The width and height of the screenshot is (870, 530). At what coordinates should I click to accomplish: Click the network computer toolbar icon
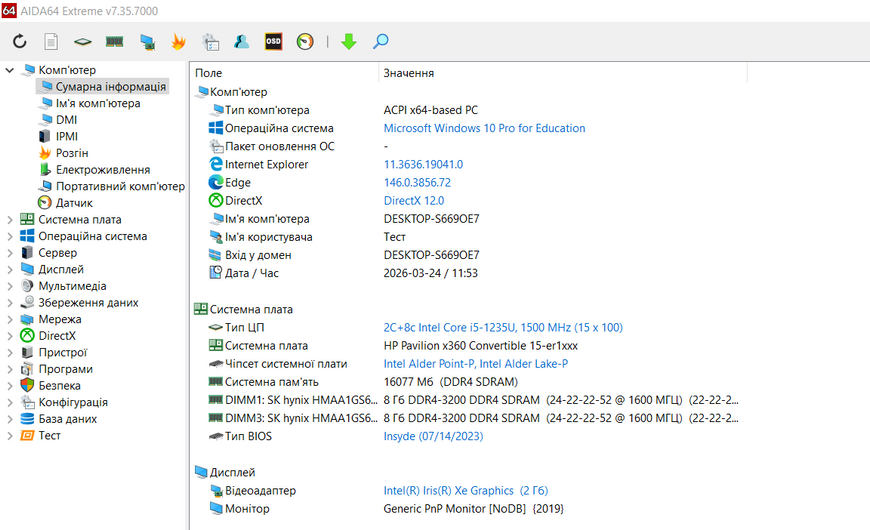(x=147, y=42)
